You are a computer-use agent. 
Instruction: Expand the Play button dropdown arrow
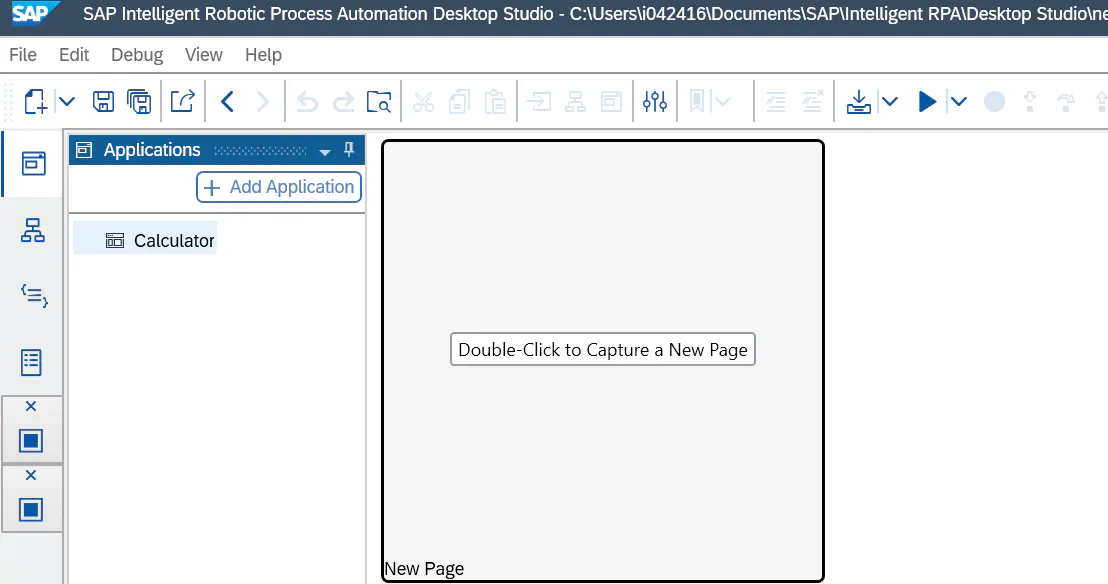click(958, 102)
